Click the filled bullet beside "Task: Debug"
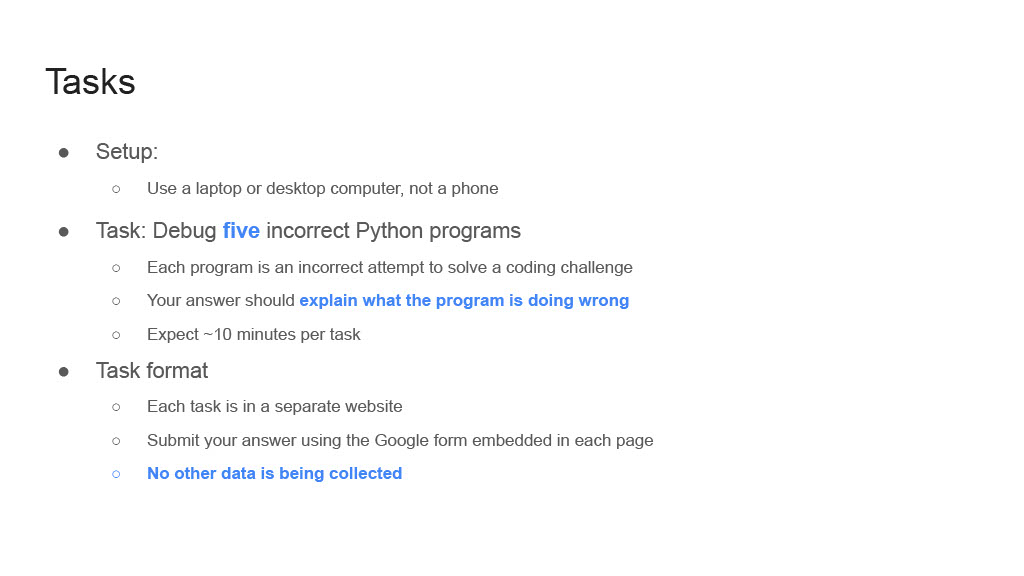Image resolution: width=1024 pixels, height=576 pixels. (x=64, y=231)
